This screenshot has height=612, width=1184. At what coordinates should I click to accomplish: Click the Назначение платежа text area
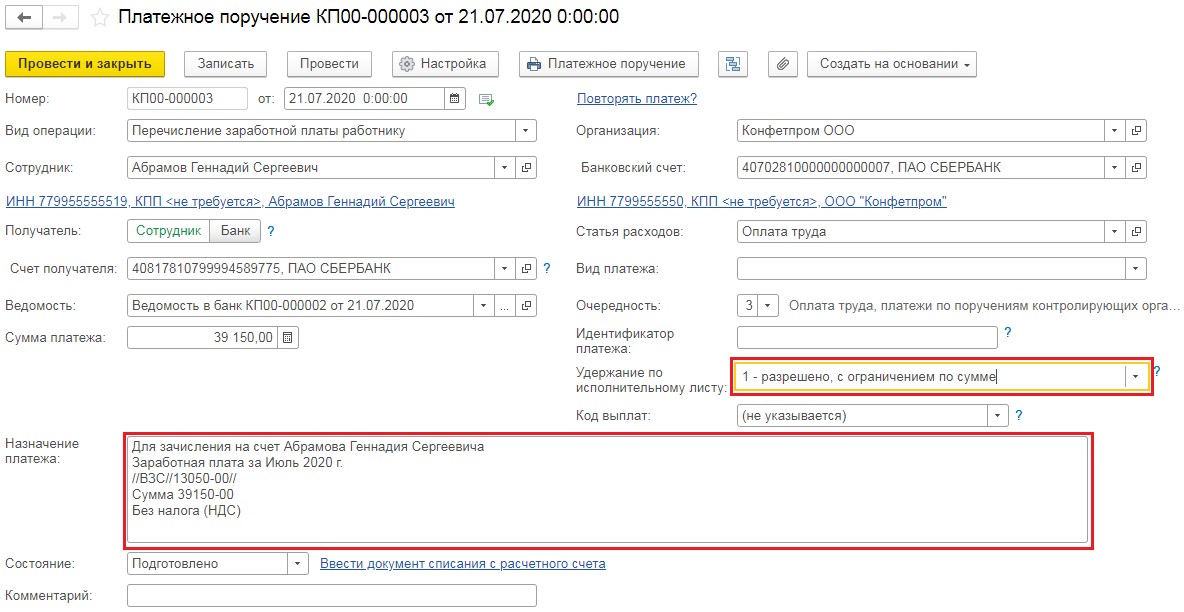(607, 490)
